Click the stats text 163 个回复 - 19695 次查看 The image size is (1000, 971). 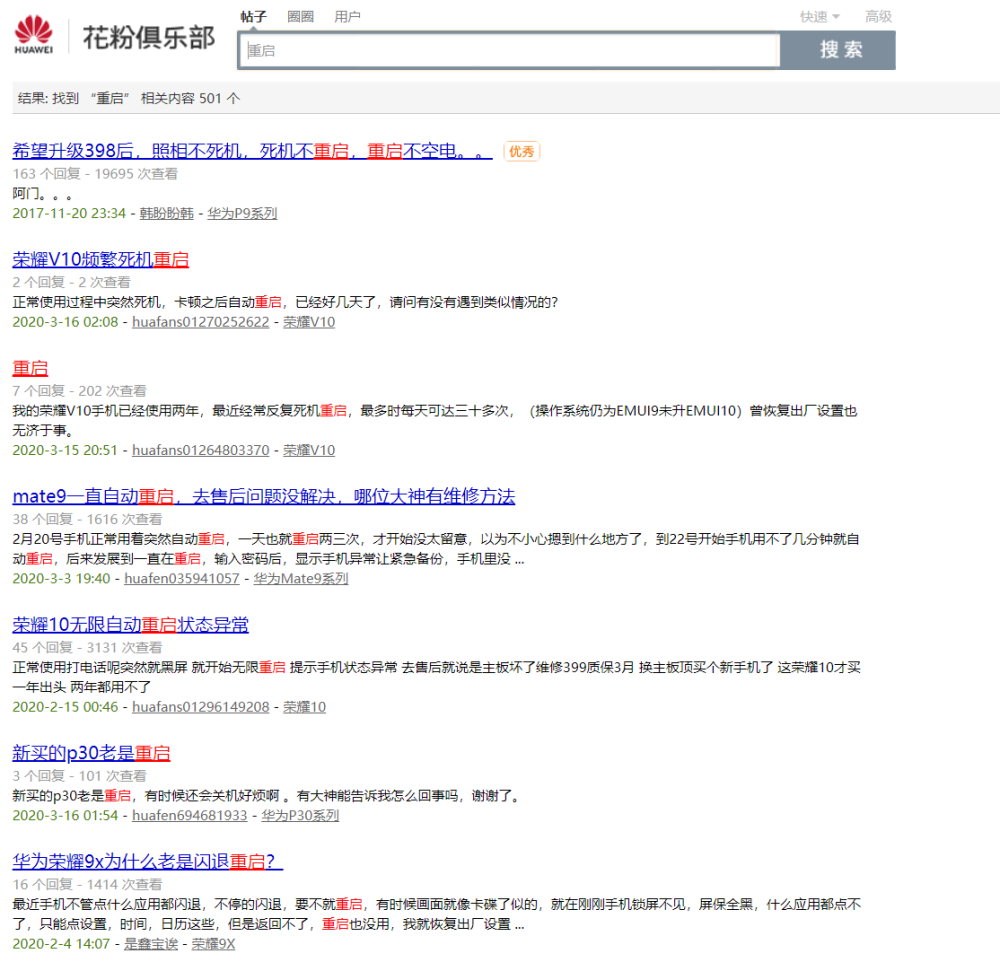click(x=95, y=173)
